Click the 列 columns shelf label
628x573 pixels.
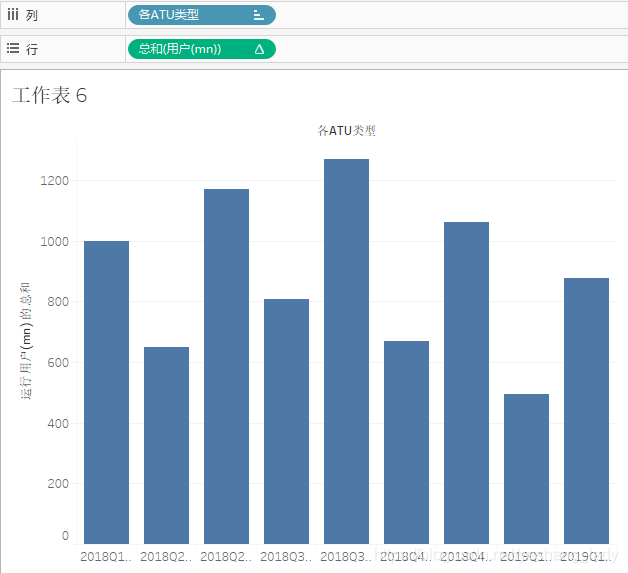(x=32, y=16)
